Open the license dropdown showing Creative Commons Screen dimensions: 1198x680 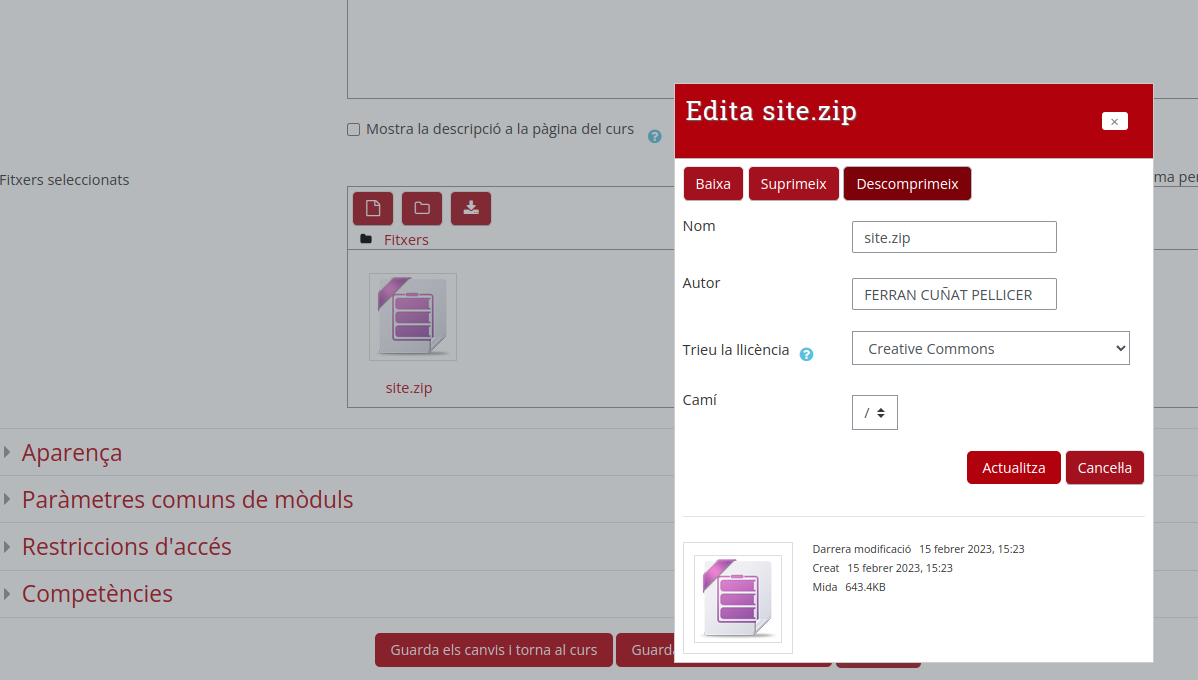pos(990,349)
